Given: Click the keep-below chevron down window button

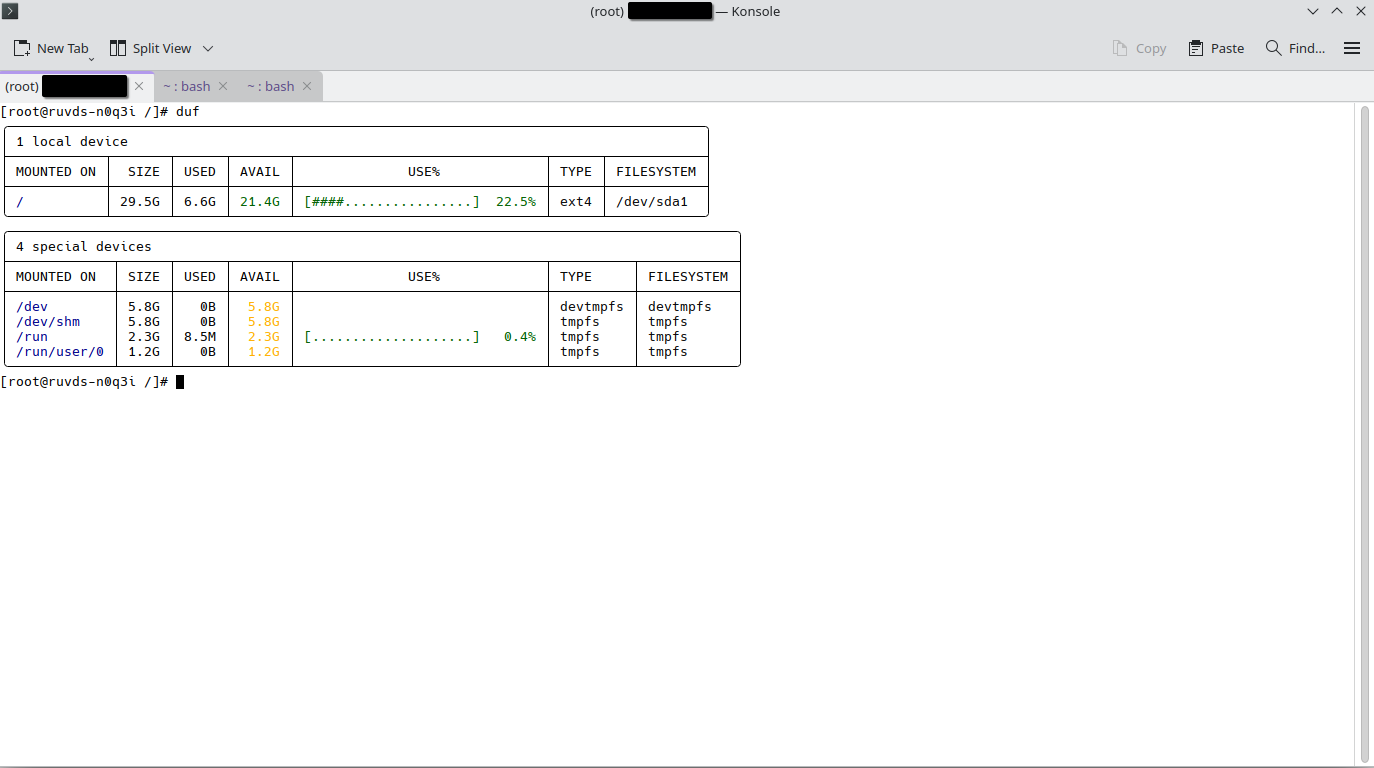Looking at the screenshot, I should click(1313, 12).
